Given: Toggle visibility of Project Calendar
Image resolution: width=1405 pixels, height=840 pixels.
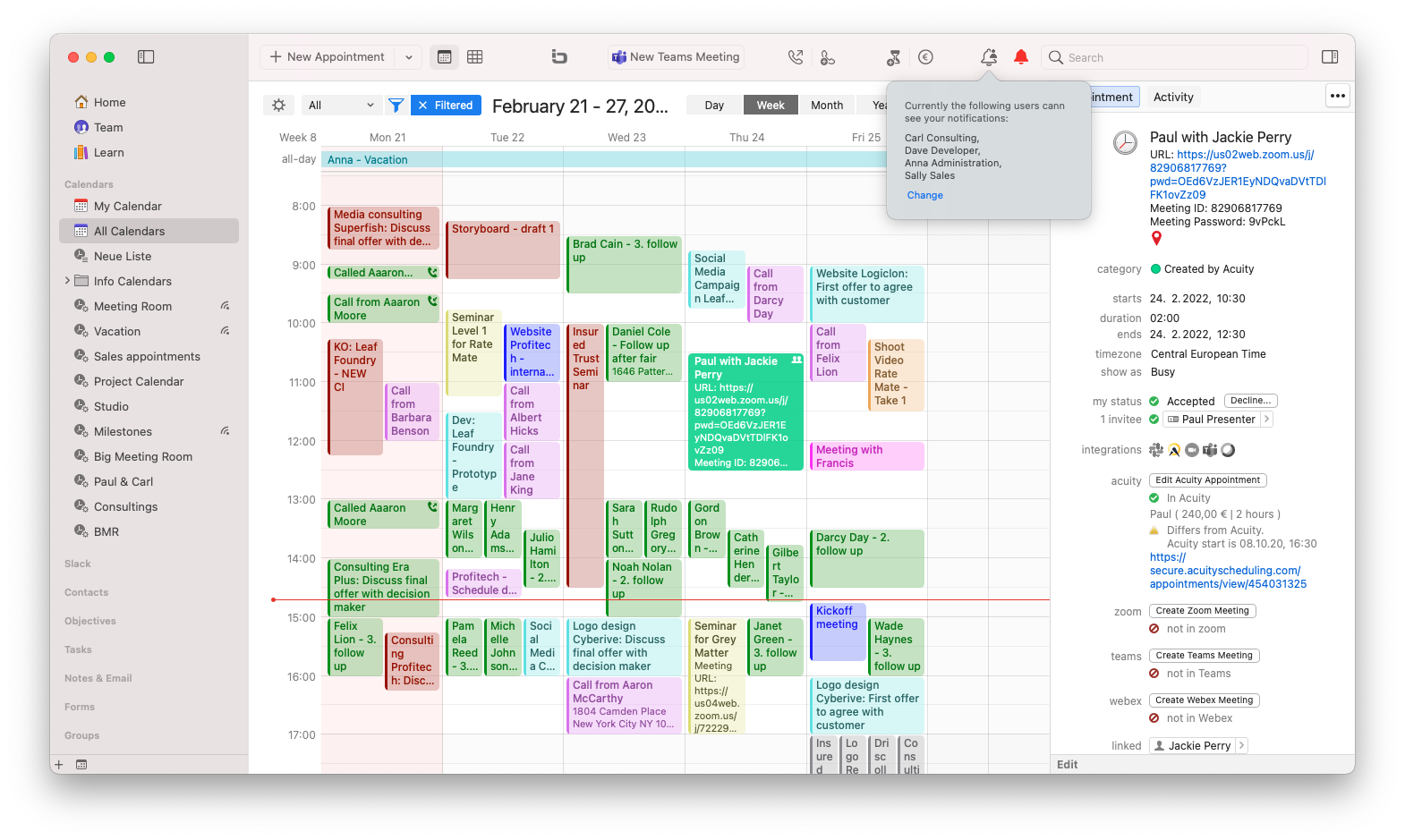Looking at the screenshot, I should pos(81,381).
